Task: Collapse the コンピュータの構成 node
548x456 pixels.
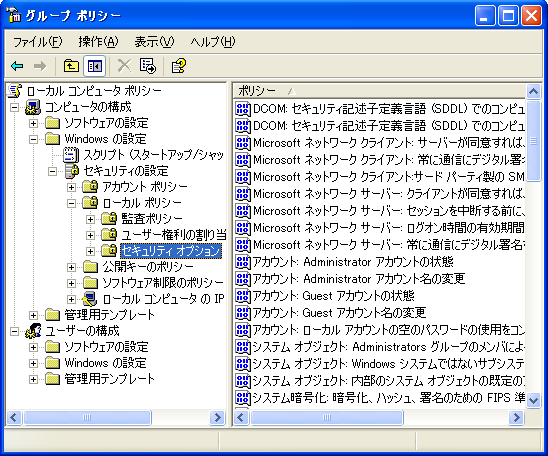Action: 14,107
